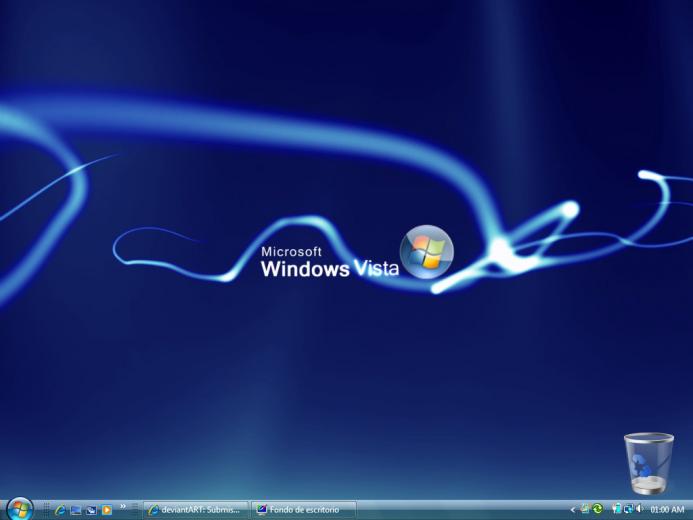Expand the Quick Launch overflow chevron
The height and width of the screenshot is (520, 693).
pyautogui.click(x=123, y=506)
